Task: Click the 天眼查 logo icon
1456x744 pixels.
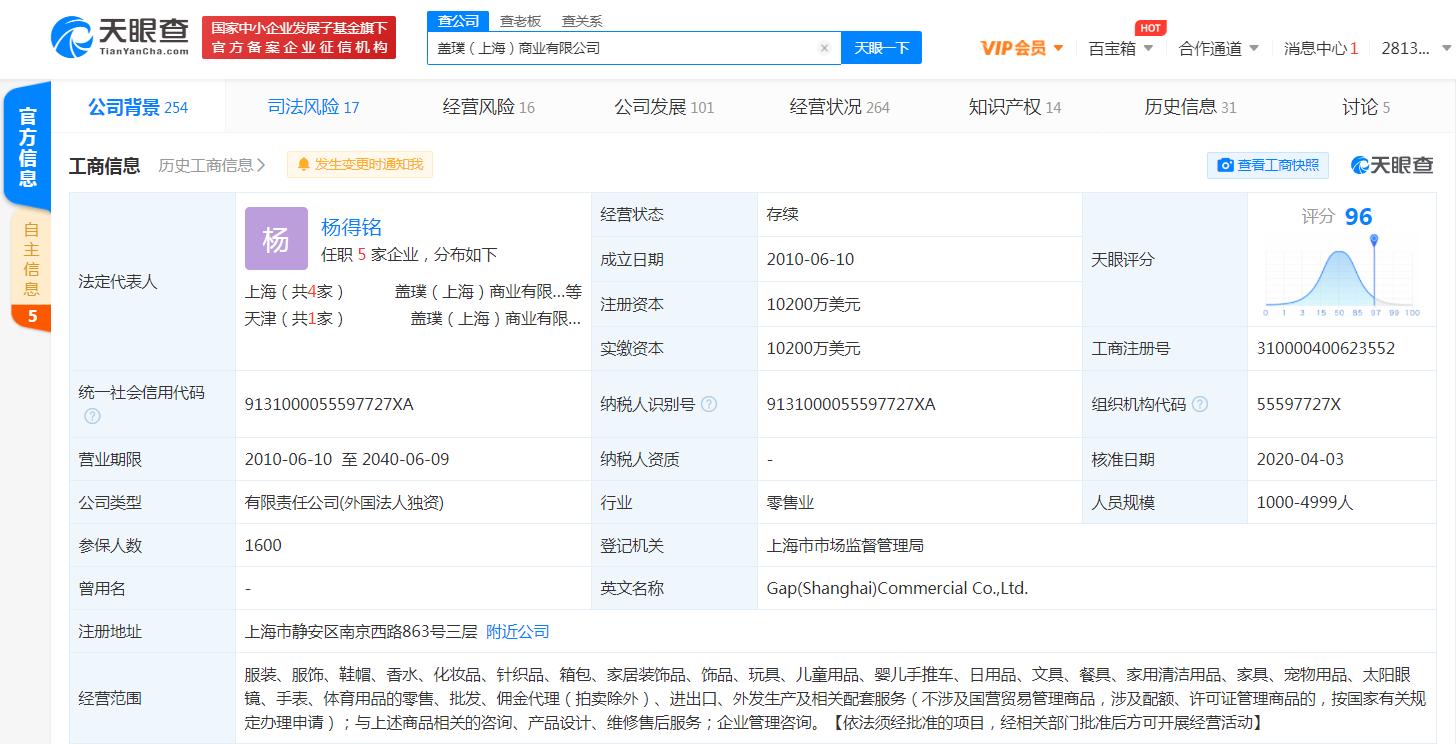Action: coord(72,38)
